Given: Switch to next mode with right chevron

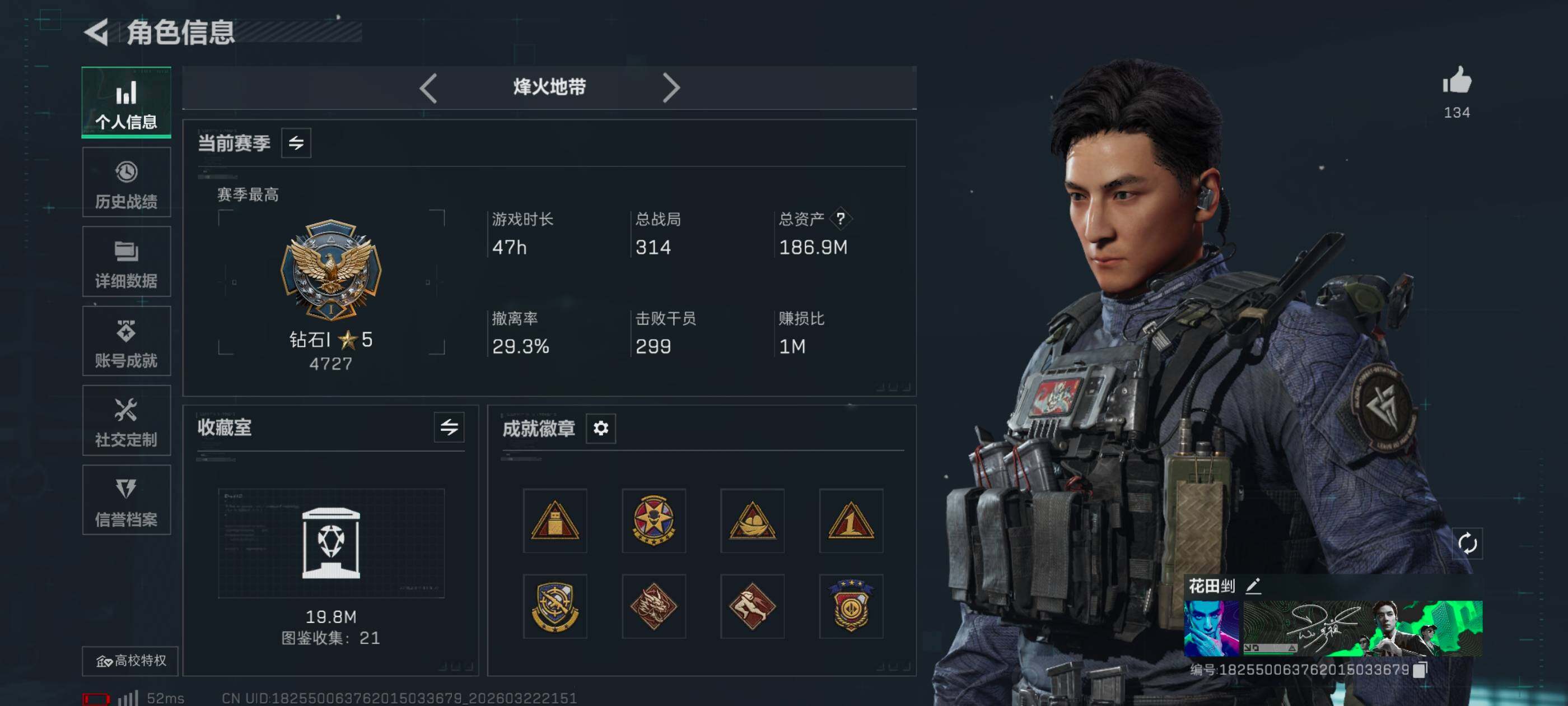Looking at the screenshot, I should tap(670, 89).
